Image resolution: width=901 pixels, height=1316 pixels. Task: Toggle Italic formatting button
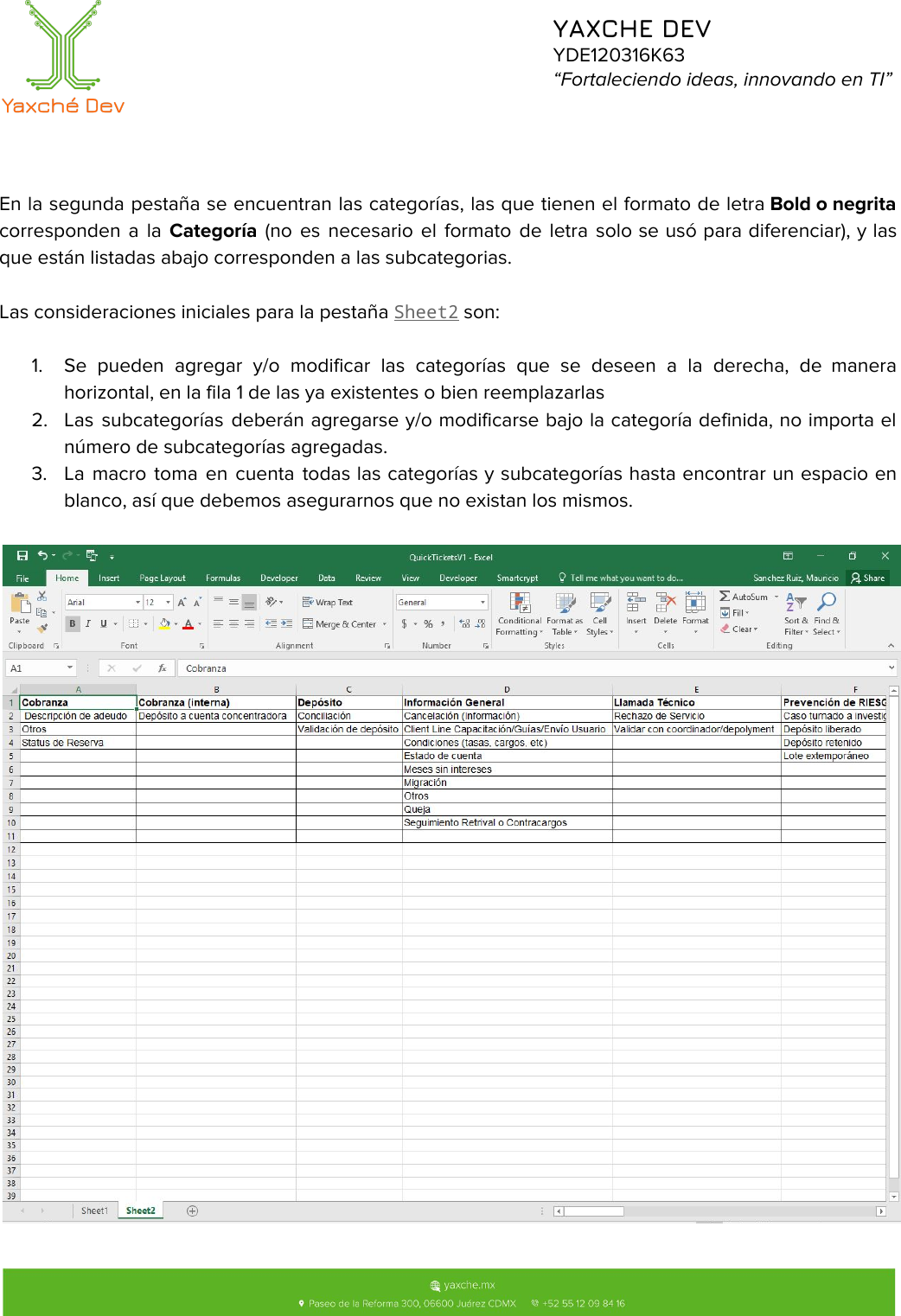[88, 623]
